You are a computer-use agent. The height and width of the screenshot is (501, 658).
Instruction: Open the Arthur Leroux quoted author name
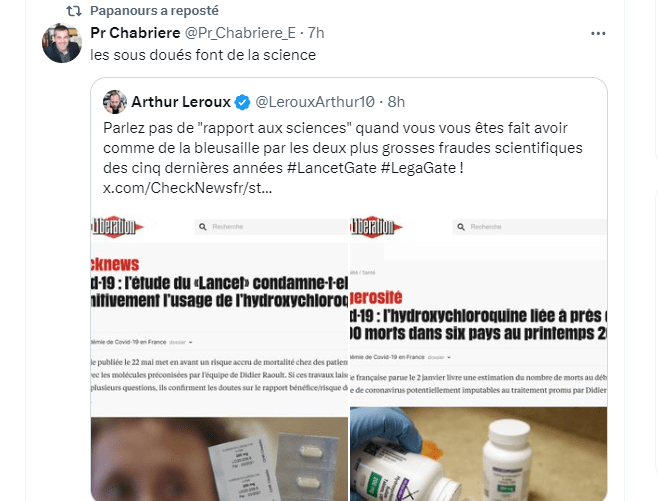point(181,102)
